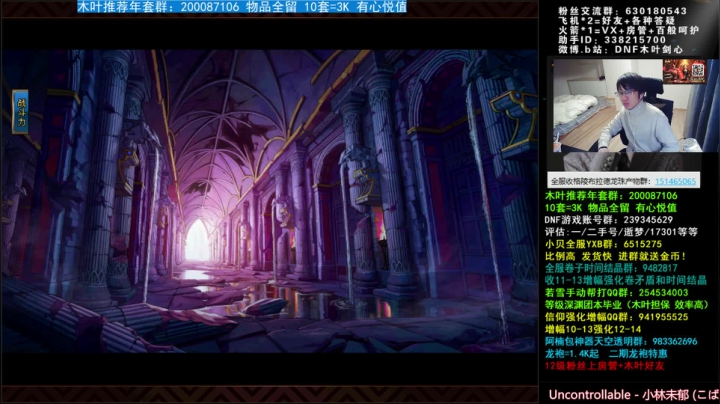Click the line 粉丝交流群：630180543
The image size is (720, 404).
pos(623,11)
